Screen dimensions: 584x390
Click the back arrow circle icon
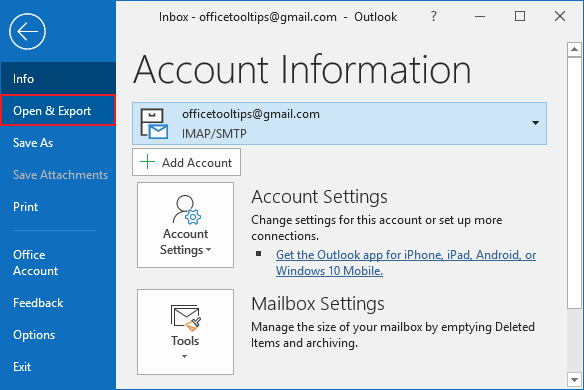pyautogui.click(x=27, y=32)
